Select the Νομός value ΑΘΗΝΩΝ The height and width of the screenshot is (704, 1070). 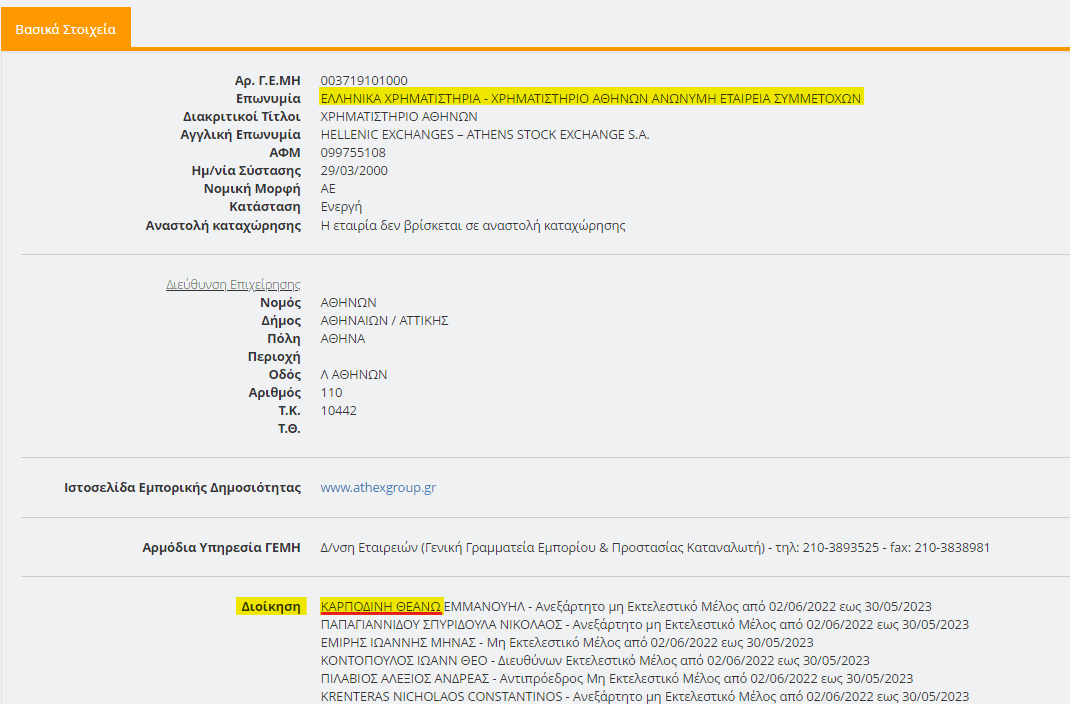(x=349, y=302)
